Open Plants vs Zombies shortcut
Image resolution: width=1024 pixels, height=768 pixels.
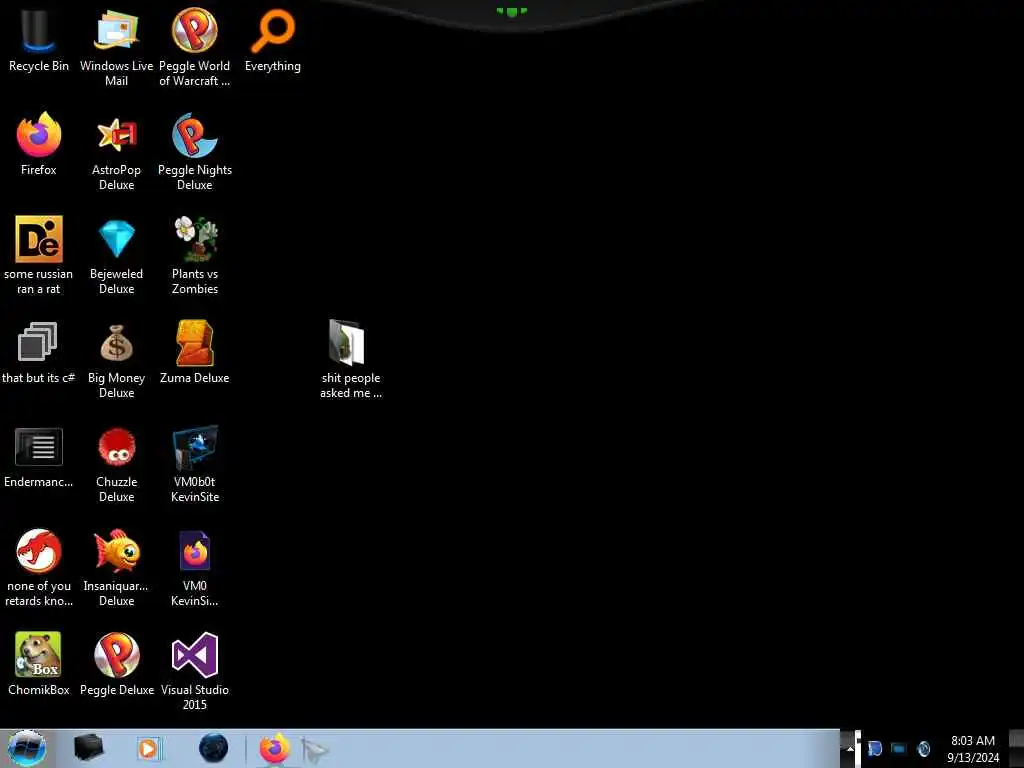(195, 255)
